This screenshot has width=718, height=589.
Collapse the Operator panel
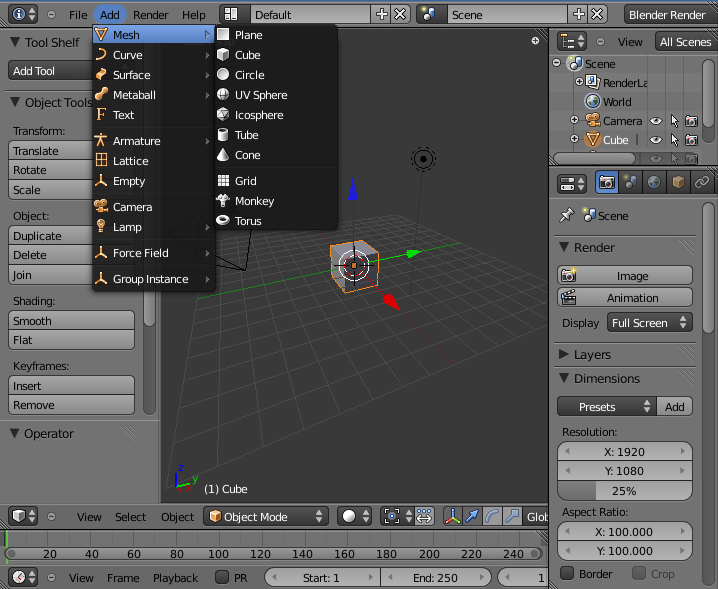[15, 433]
